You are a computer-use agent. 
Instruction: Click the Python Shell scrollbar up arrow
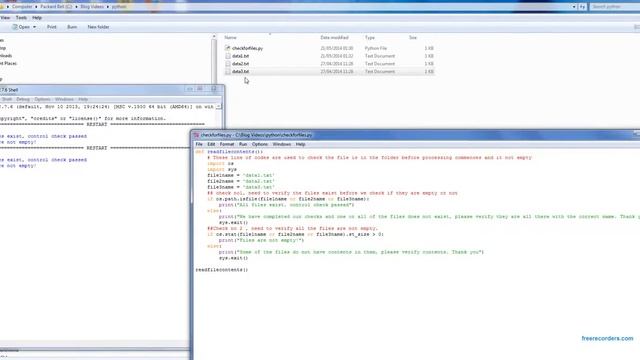(x=218, y=107)
